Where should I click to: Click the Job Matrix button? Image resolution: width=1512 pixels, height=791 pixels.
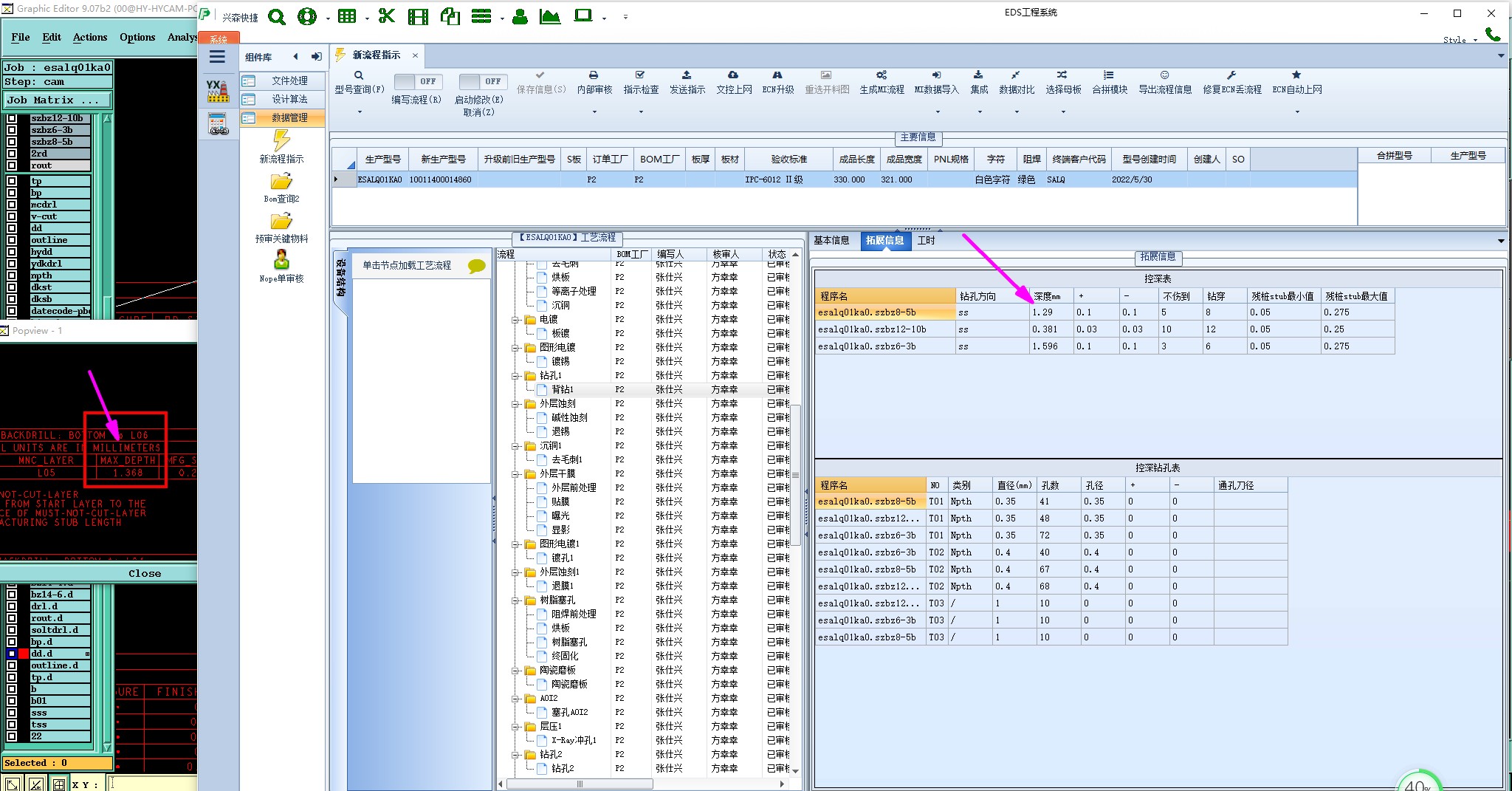58,100
